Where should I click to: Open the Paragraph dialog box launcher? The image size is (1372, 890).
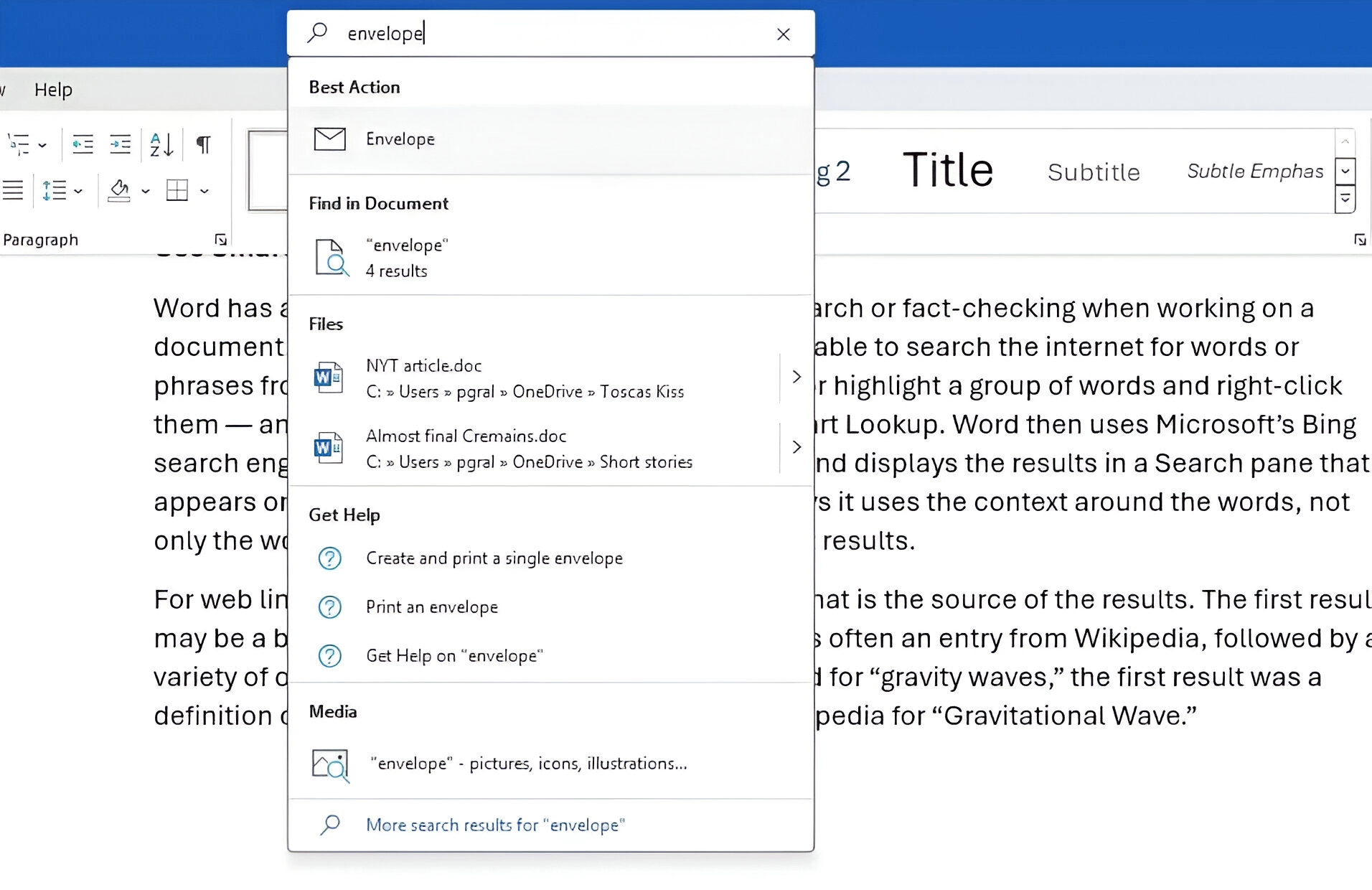coord(222,238)
